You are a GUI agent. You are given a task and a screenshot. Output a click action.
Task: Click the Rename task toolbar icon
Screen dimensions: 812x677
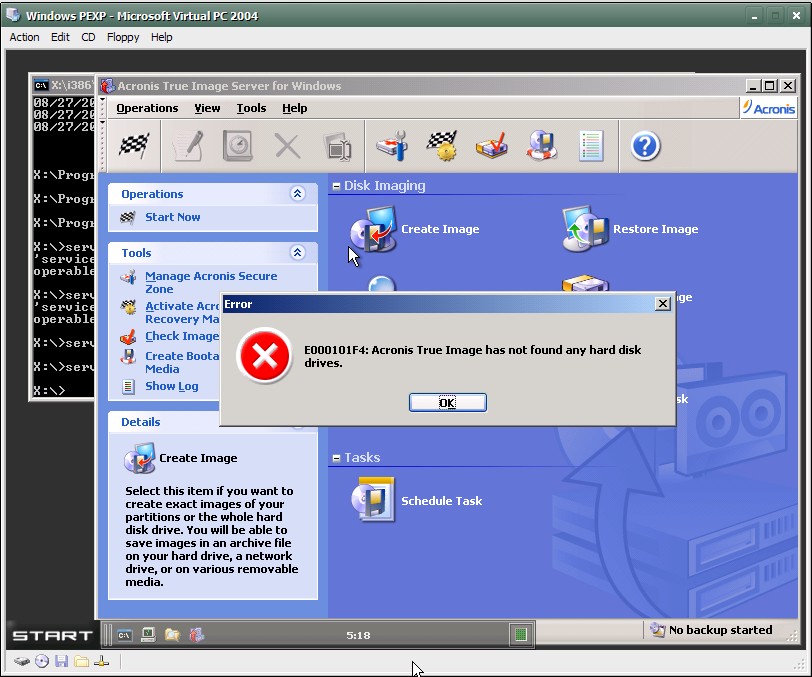pos(337,147)
